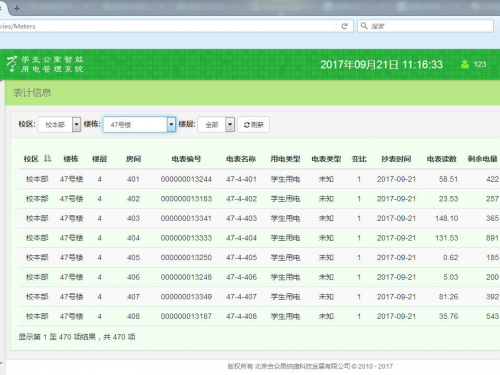Click the browser search input field
This screenshot has width=500, height=375.
(x=426, y=26)
